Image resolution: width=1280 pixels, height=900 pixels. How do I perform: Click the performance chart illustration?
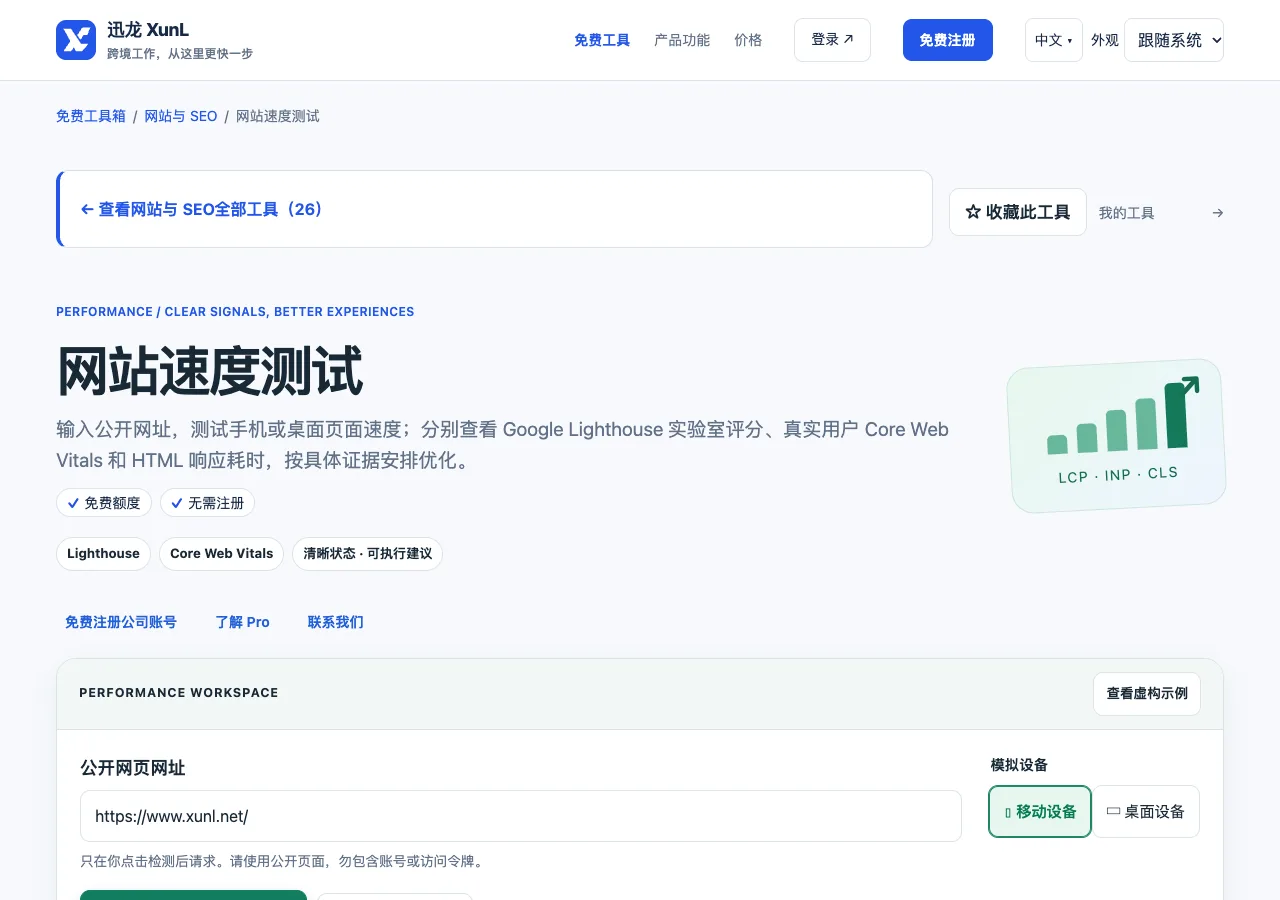(1116, 436)
